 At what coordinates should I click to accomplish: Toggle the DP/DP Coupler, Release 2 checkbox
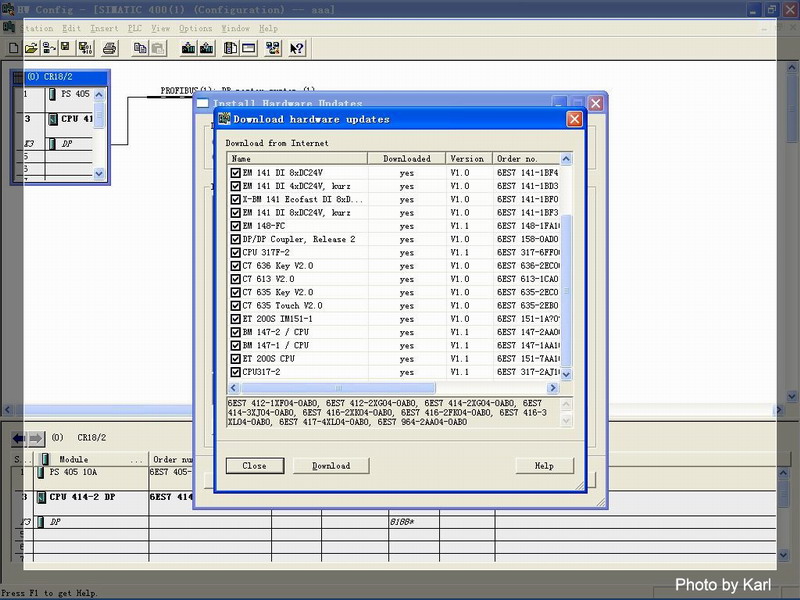click(235, 239)
